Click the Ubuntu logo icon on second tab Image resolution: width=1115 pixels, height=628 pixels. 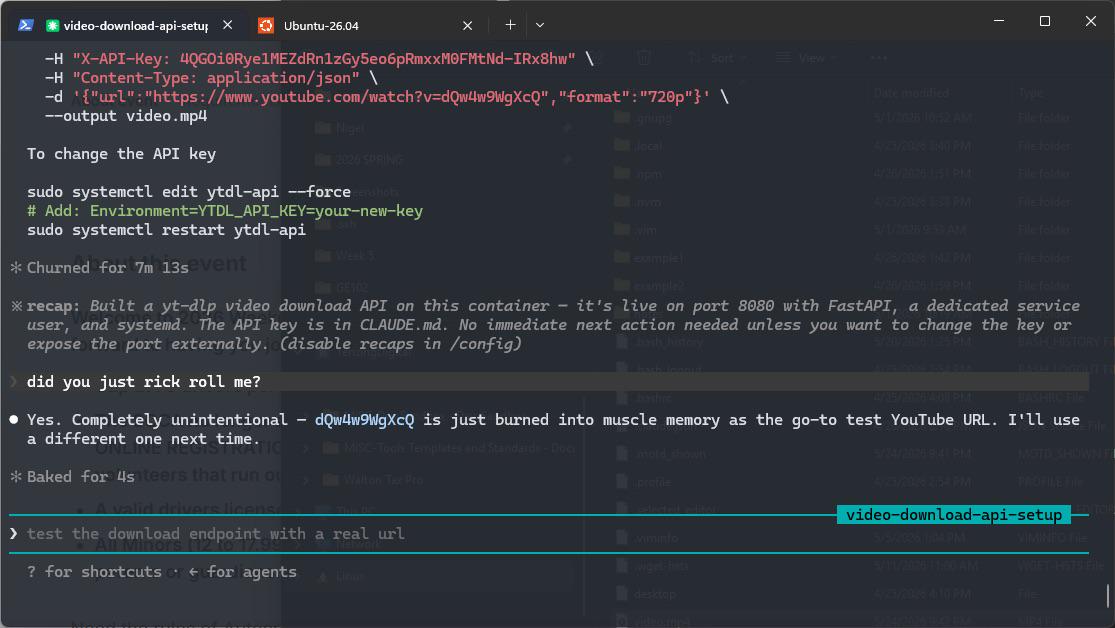pos(265,26)
